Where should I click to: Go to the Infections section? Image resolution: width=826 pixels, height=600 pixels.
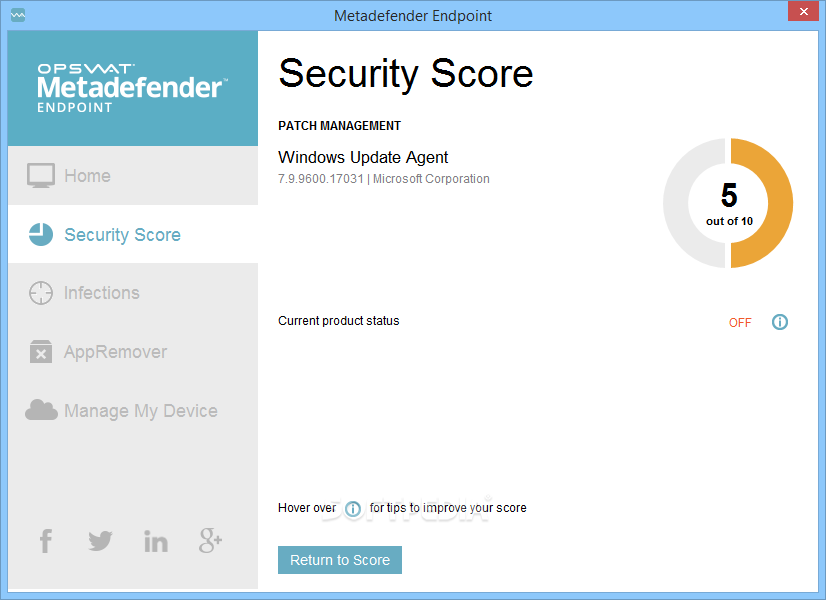(133, 293)
